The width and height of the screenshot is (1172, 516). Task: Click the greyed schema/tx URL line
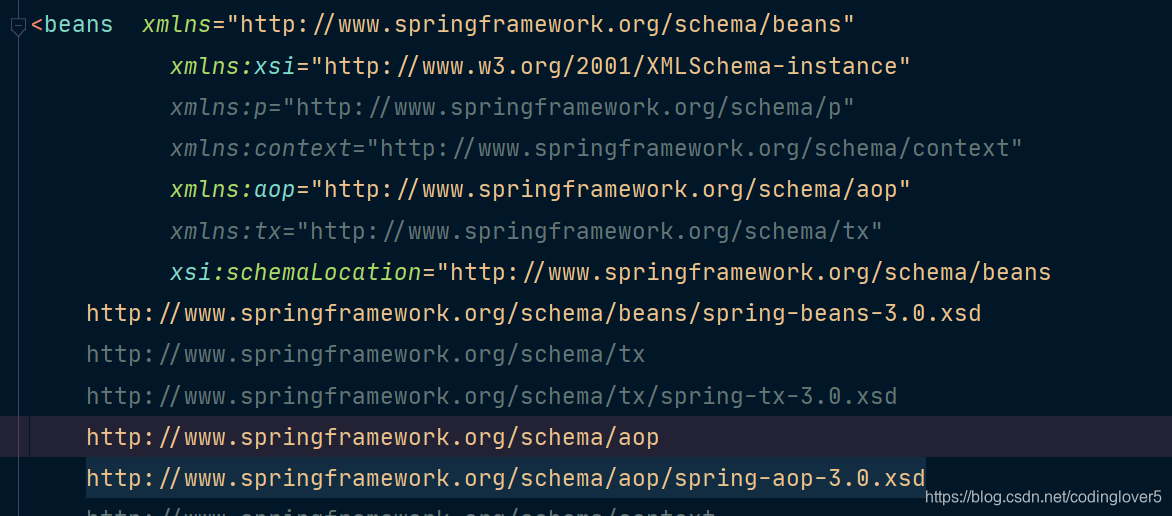pos(366,354)
